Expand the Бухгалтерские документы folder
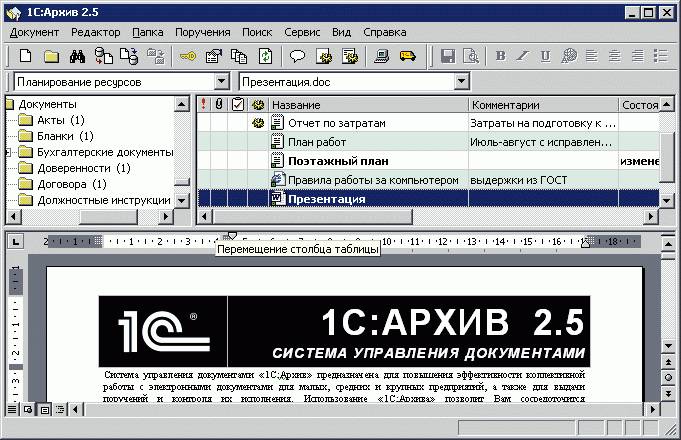This screenshot has height=440, width=681. 8,152
